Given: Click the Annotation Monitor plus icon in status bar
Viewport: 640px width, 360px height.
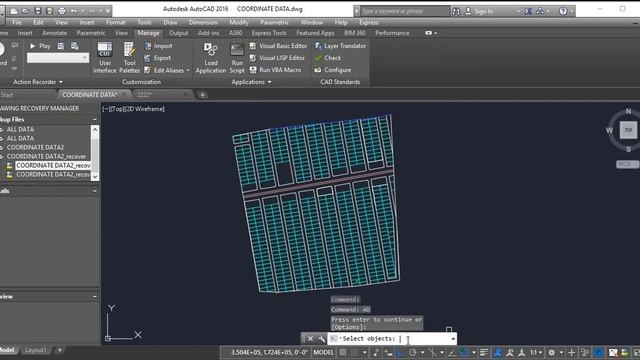Looking at the screenshot, I should [571, 352].
